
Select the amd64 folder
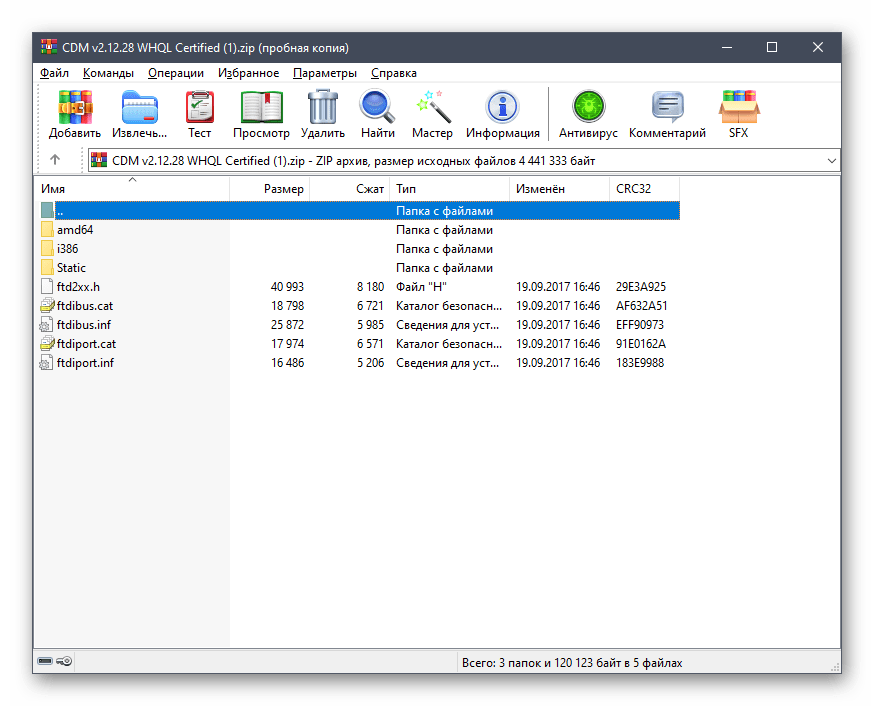[x=75, y=230]
